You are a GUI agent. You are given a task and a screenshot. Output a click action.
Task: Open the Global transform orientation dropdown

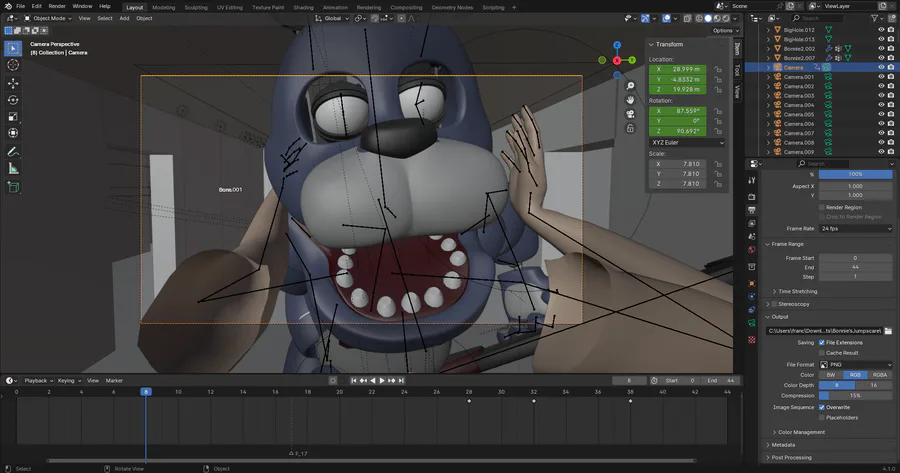pos(332,18)
